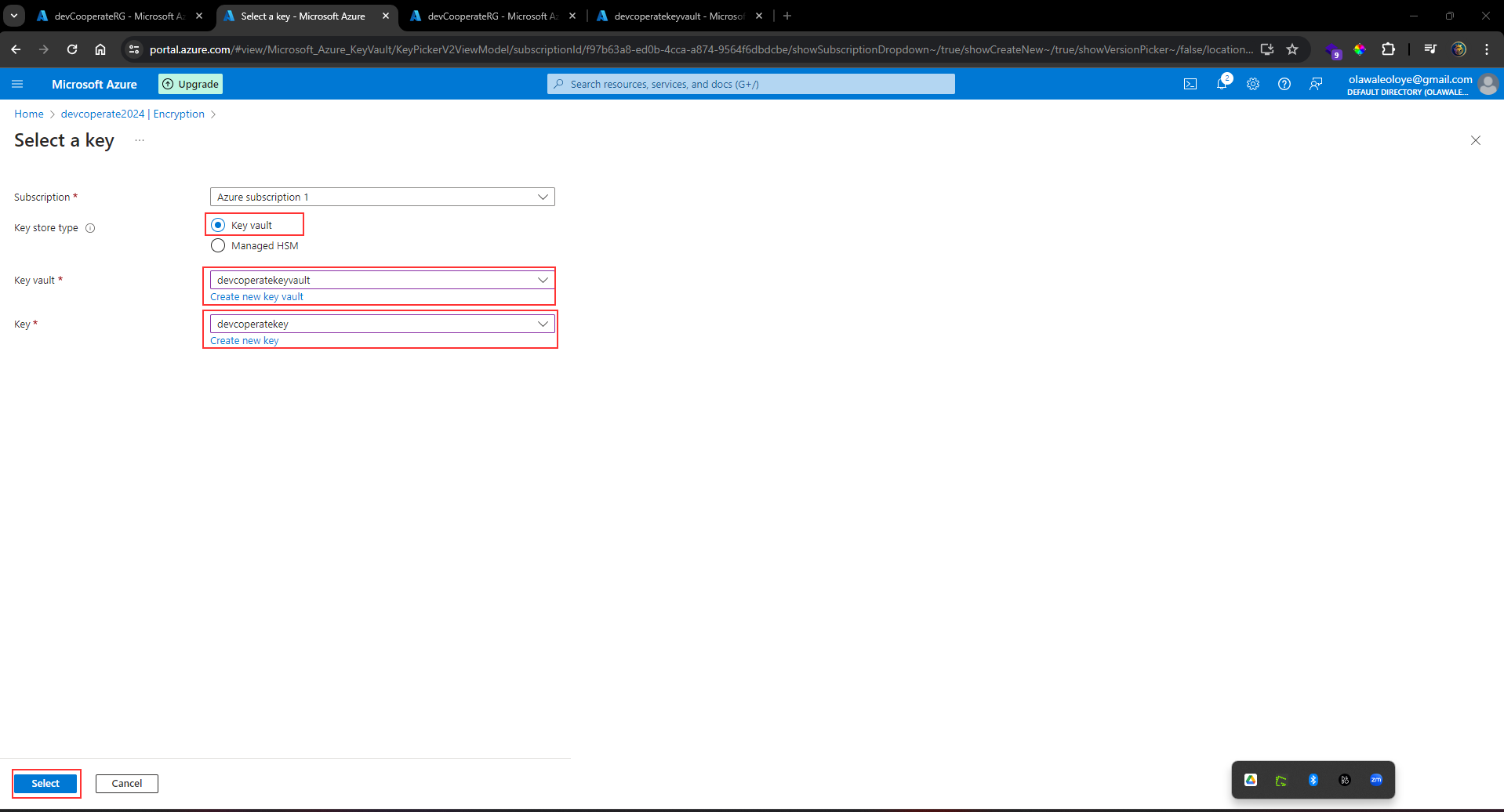Open the Azure portal hamburger menu
1504x812 pixels.
pyautogui.click(x=17, y=84)
